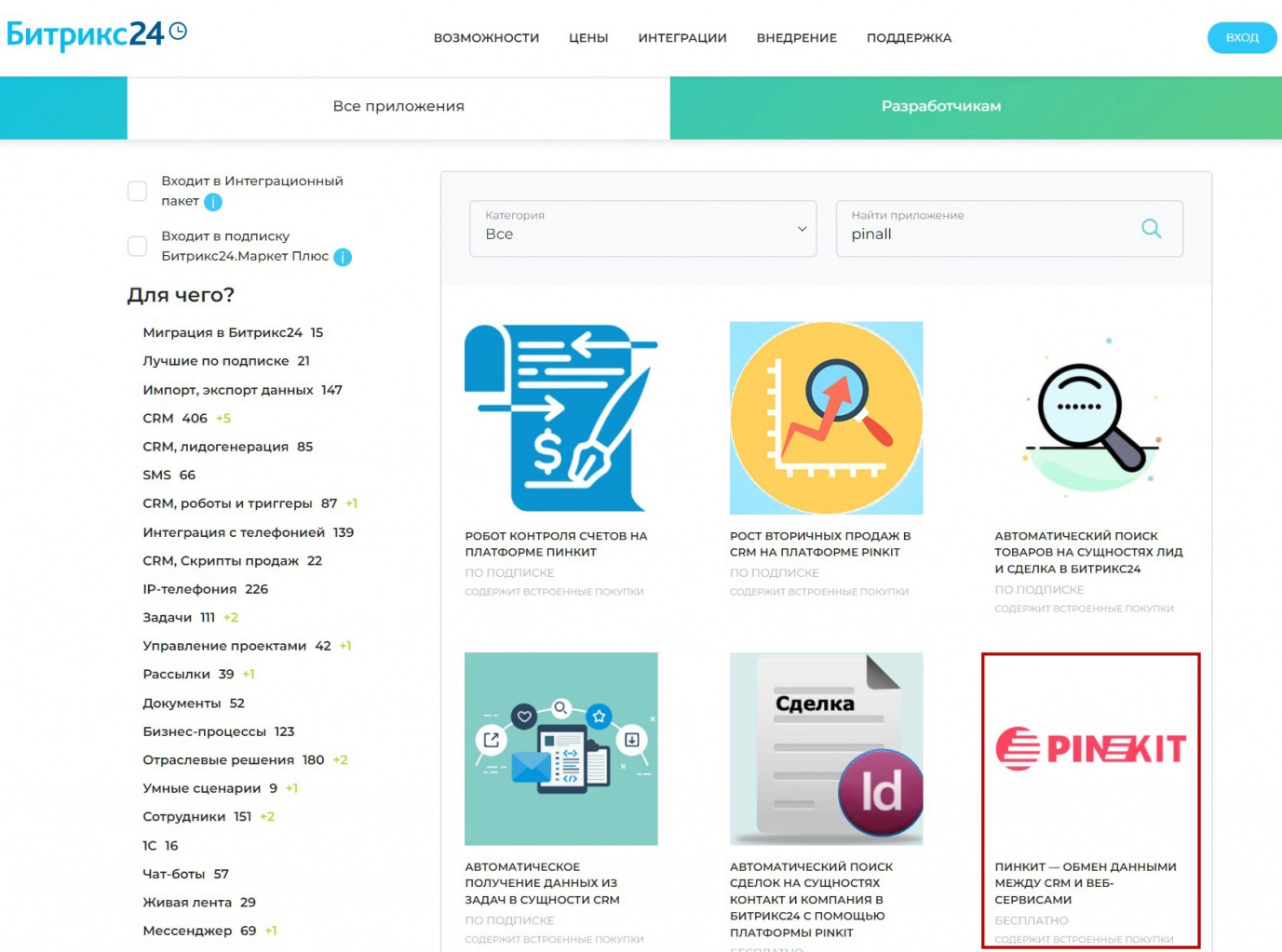Click the Битрикс24 clock logo icon
1282x952 pixels.
pyautogui.click(x=177, y=30)
